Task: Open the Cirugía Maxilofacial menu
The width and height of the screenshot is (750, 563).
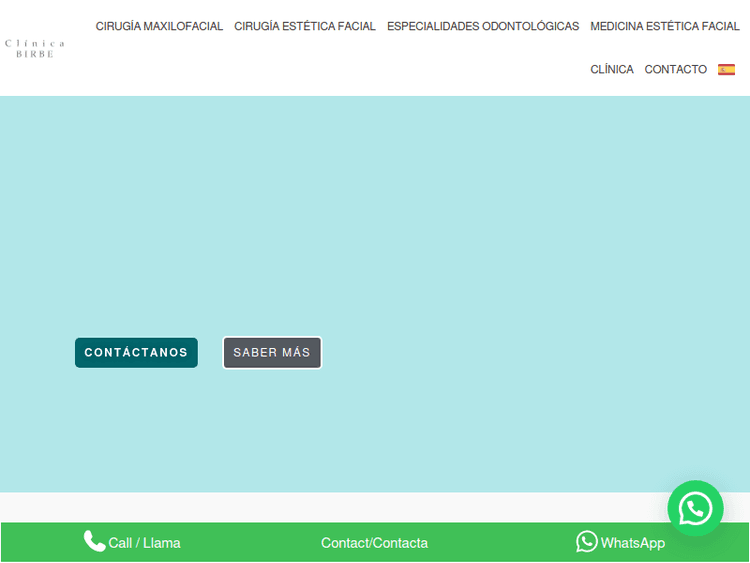Action: [x=159, y=26]
